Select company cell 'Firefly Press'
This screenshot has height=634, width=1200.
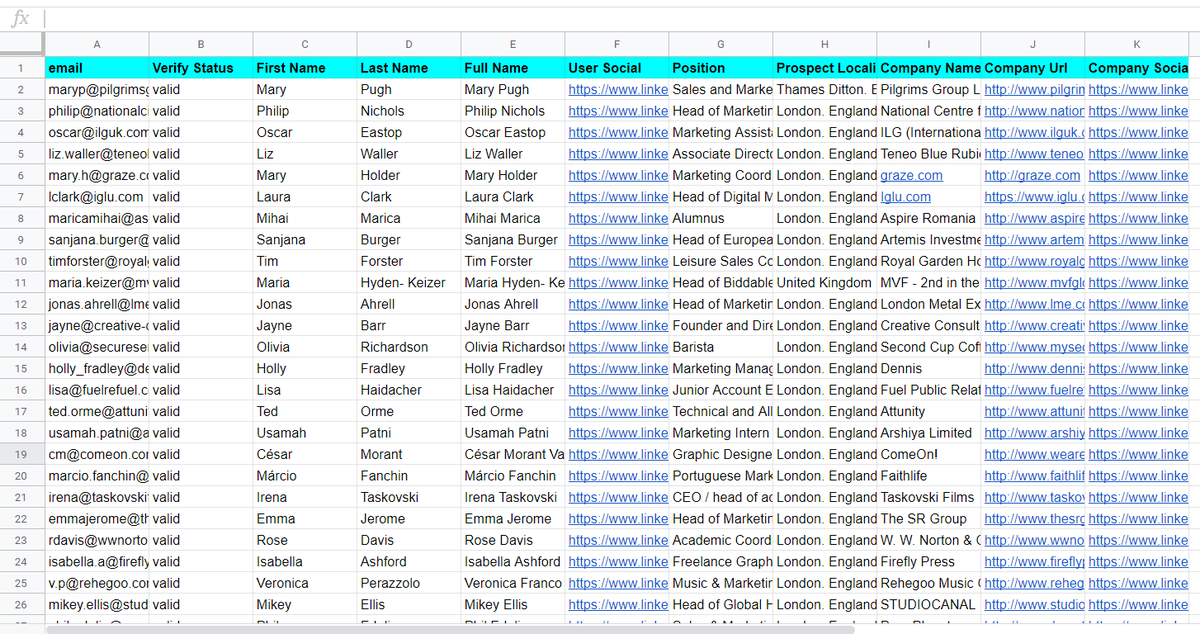929,562
